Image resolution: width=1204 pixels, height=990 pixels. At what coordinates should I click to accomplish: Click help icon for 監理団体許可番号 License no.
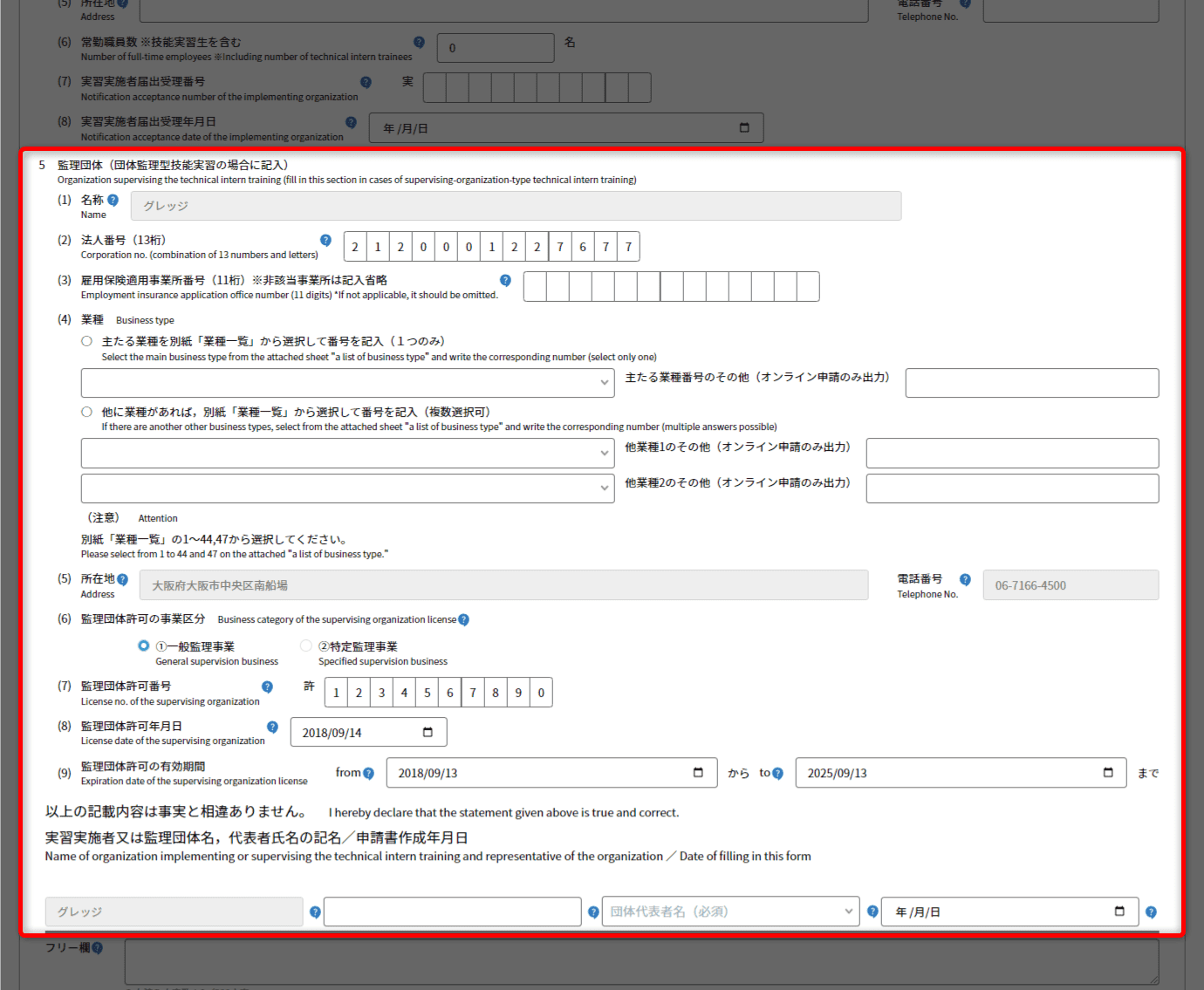point(267,686)
